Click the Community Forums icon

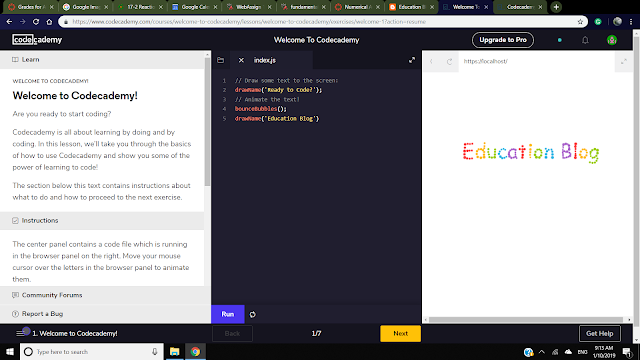click(x=15, y=295)
